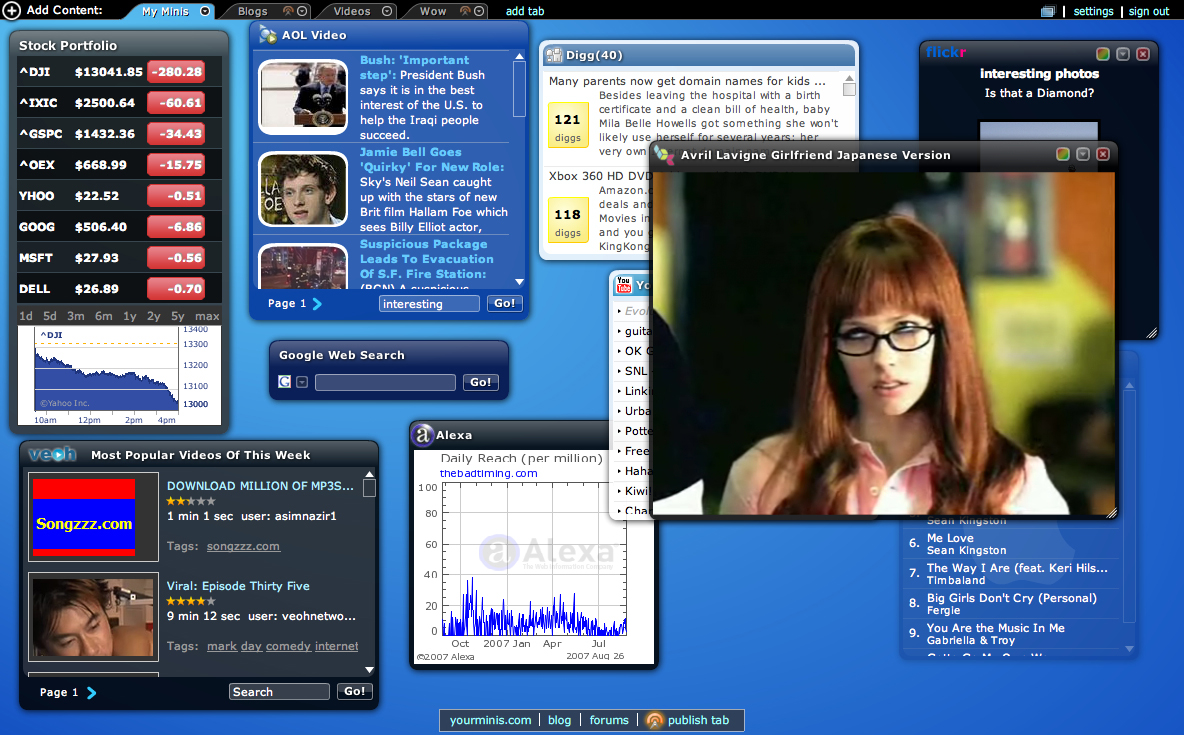Switch to the Videos tab
Image resolution: width=1184 pixels, height=735 pixels.
click(352, 11)
